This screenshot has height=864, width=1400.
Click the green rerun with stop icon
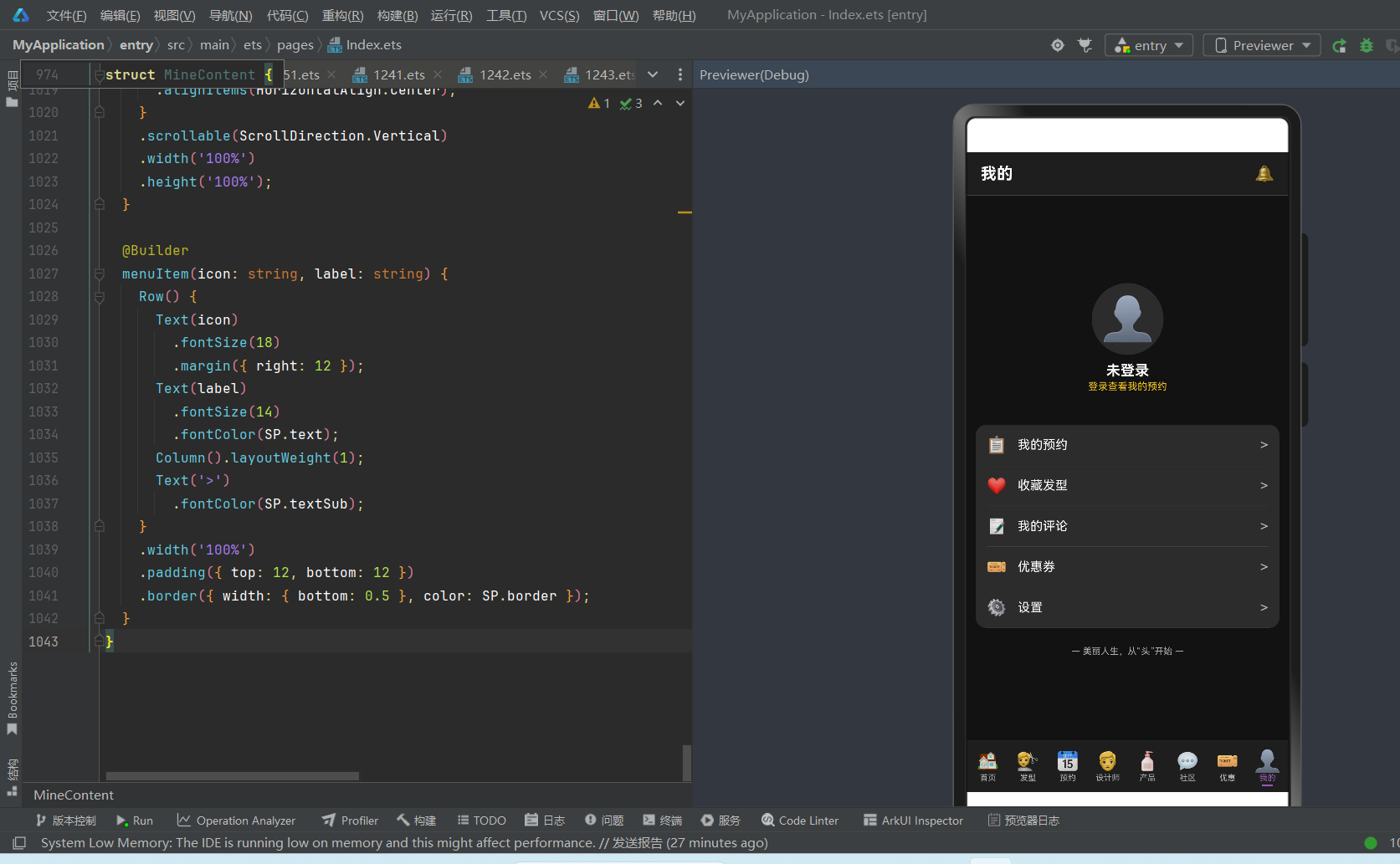click(x=1339, y=45)
